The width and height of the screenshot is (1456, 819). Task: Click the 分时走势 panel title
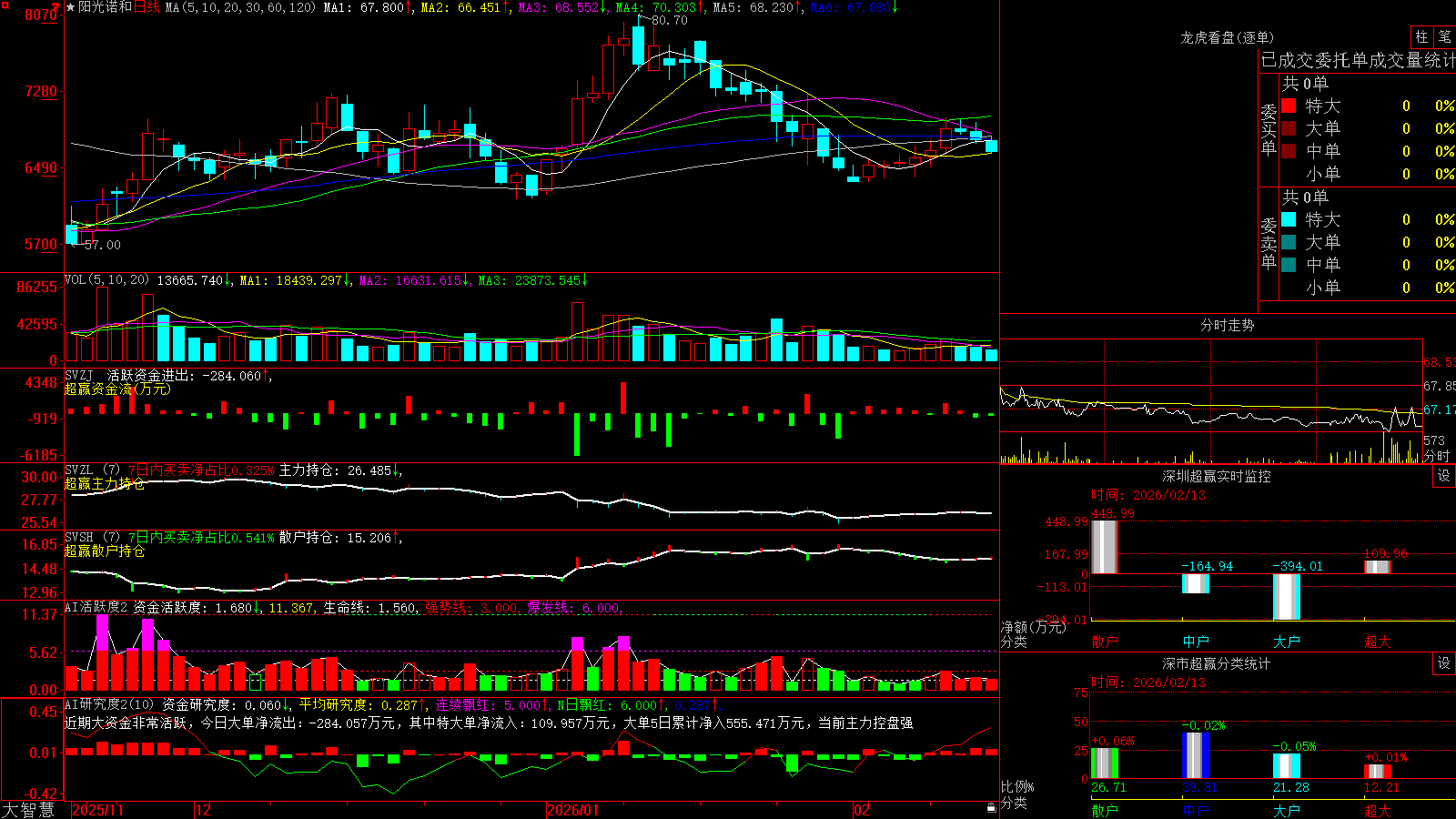tap(1228, 325)
